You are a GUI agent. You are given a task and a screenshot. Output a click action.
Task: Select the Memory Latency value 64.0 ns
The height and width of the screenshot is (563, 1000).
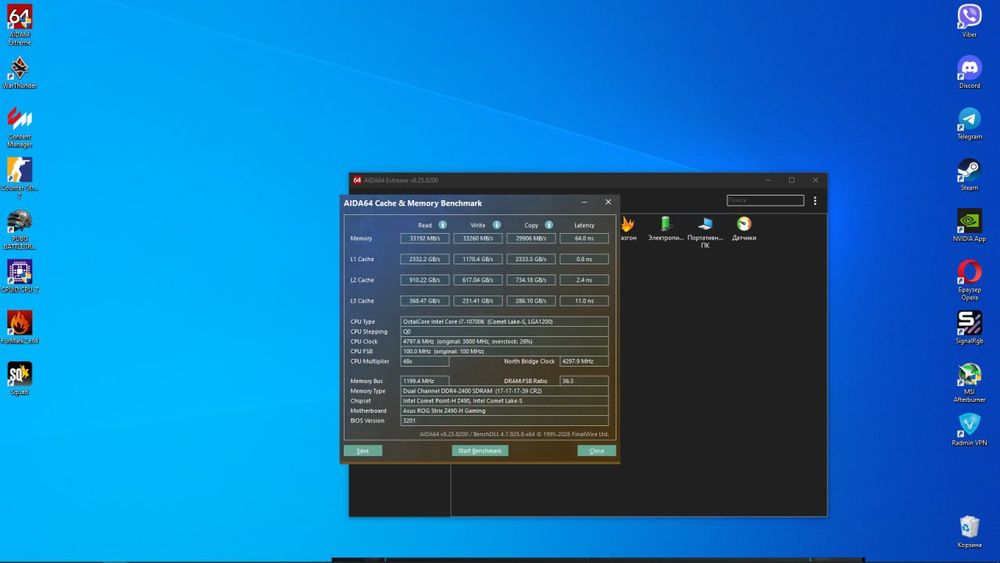[584, 238]
